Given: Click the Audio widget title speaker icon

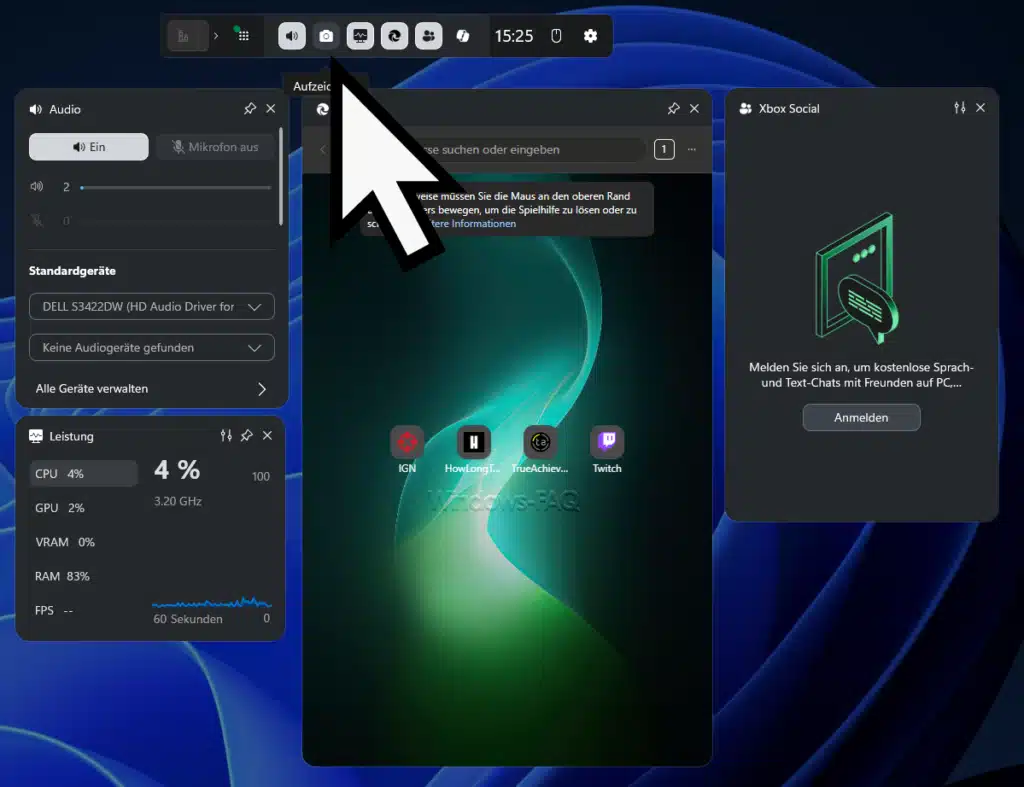Looking at the screenshot, I should click(x=36, y=109).
